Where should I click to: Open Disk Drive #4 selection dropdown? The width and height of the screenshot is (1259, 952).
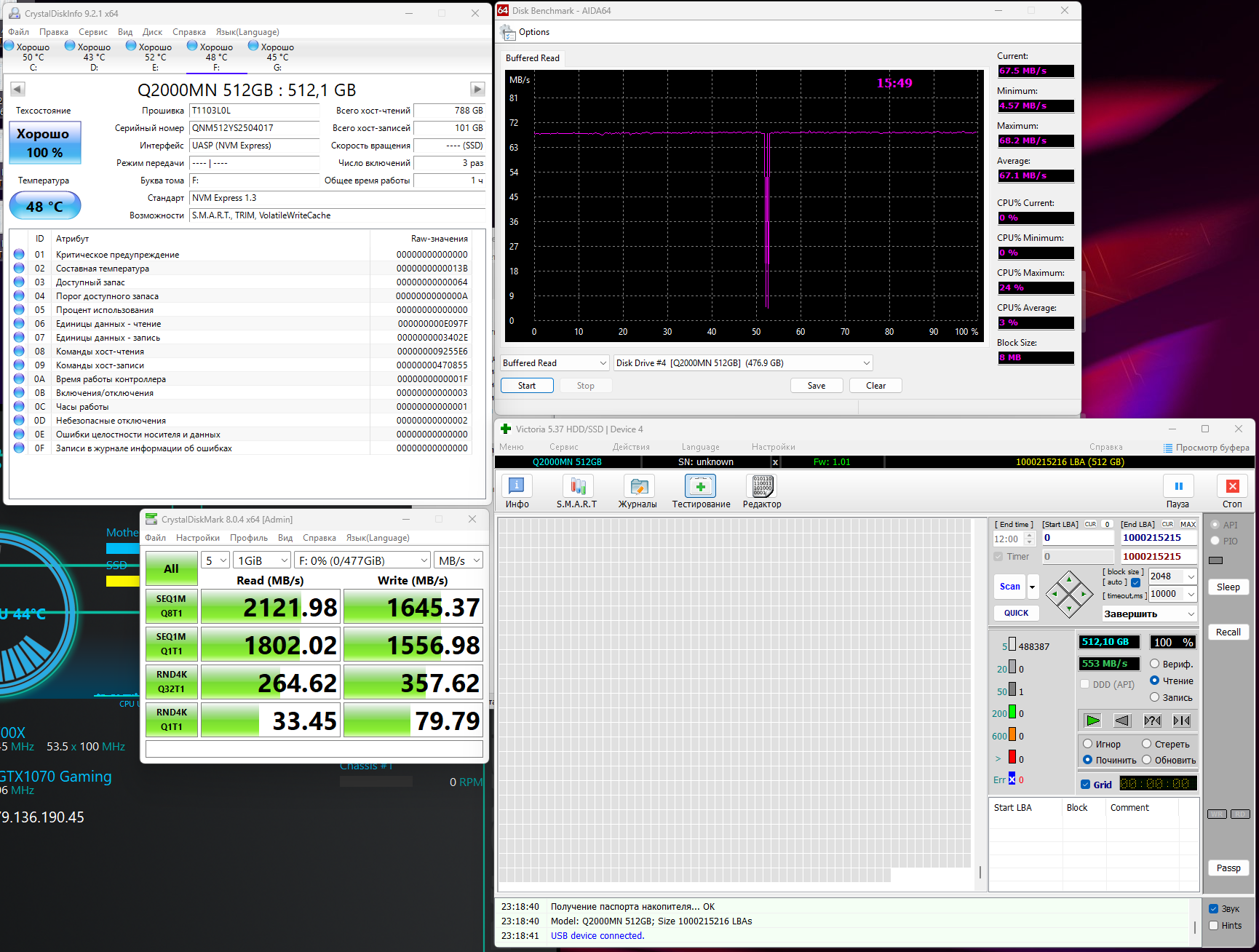click(x=743, y=363)
